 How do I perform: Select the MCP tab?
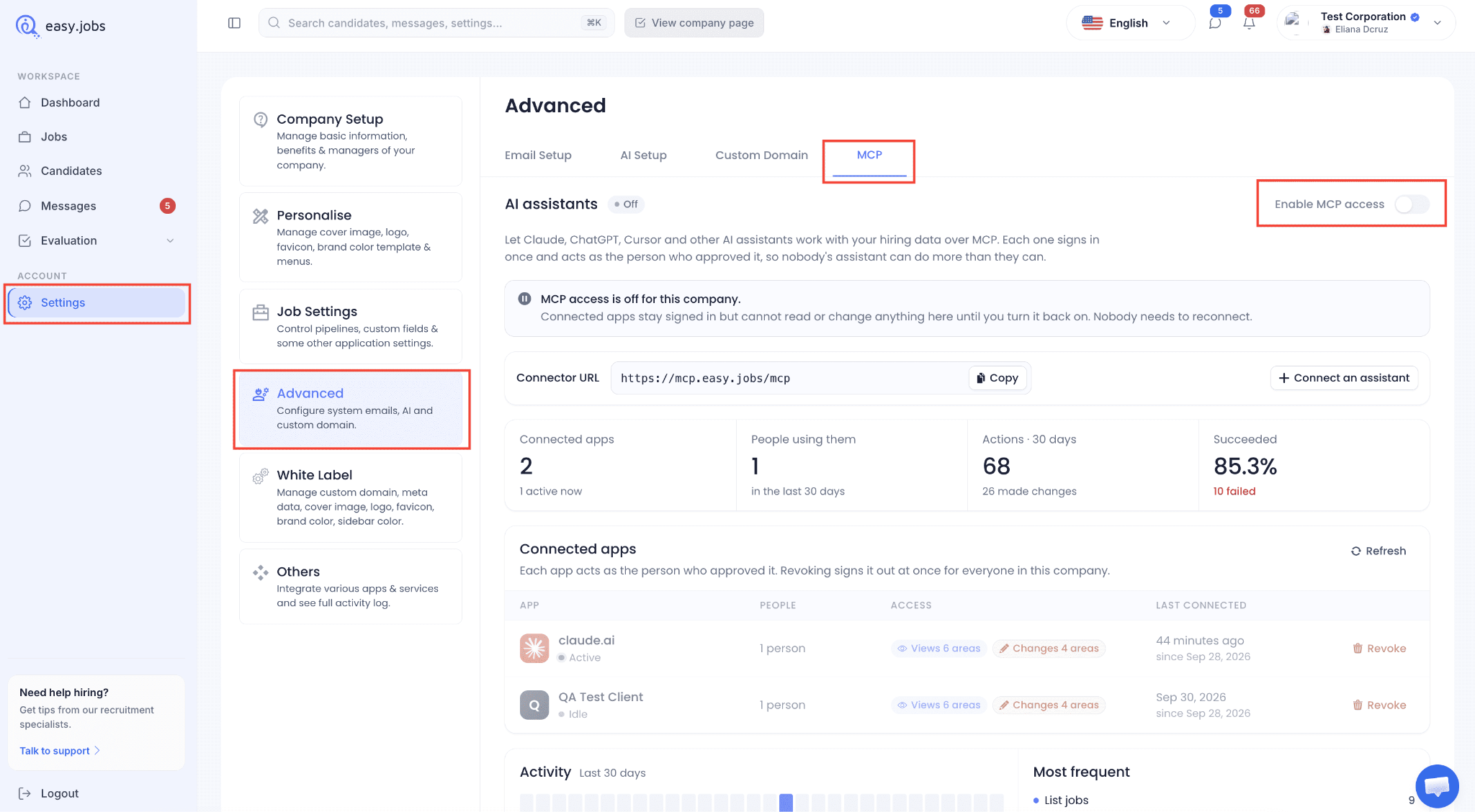coord(869,155)
